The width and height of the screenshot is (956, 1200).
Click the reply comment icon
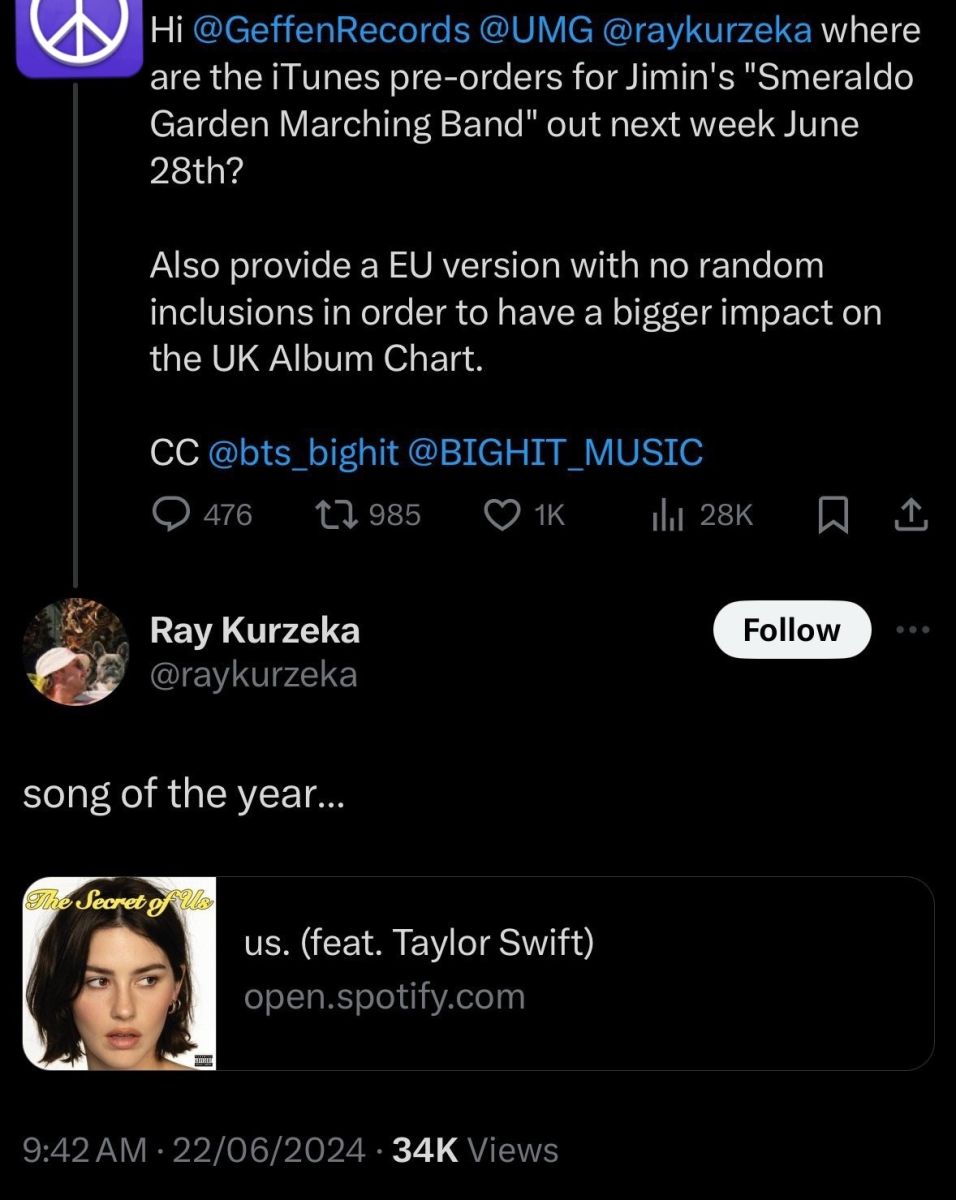coord(172,514)
